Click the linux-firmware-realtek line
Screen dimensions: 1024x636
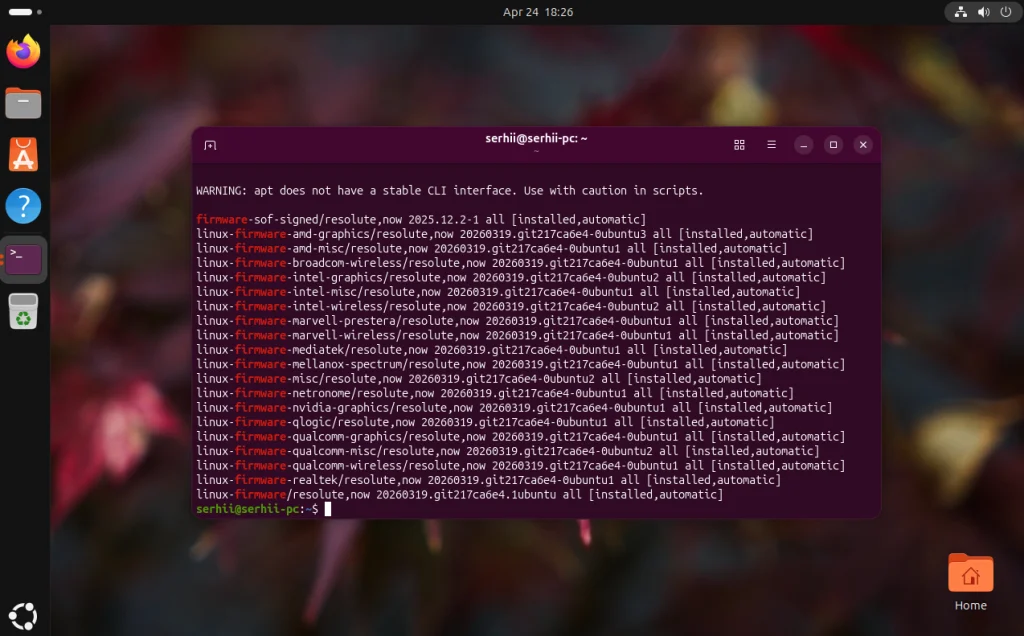coord(488,480)
